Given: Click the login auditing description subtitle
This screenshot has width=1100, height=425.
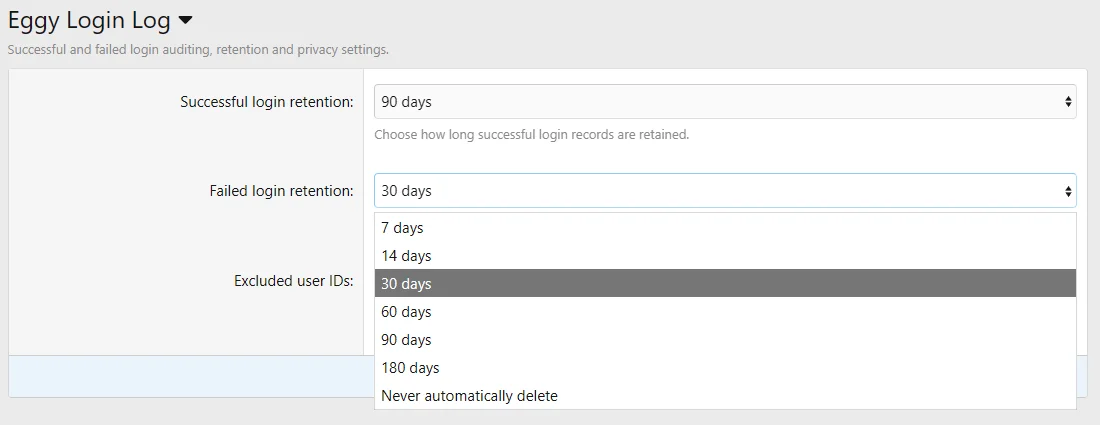Looking at the screenshot, I should tap(198, 50).
